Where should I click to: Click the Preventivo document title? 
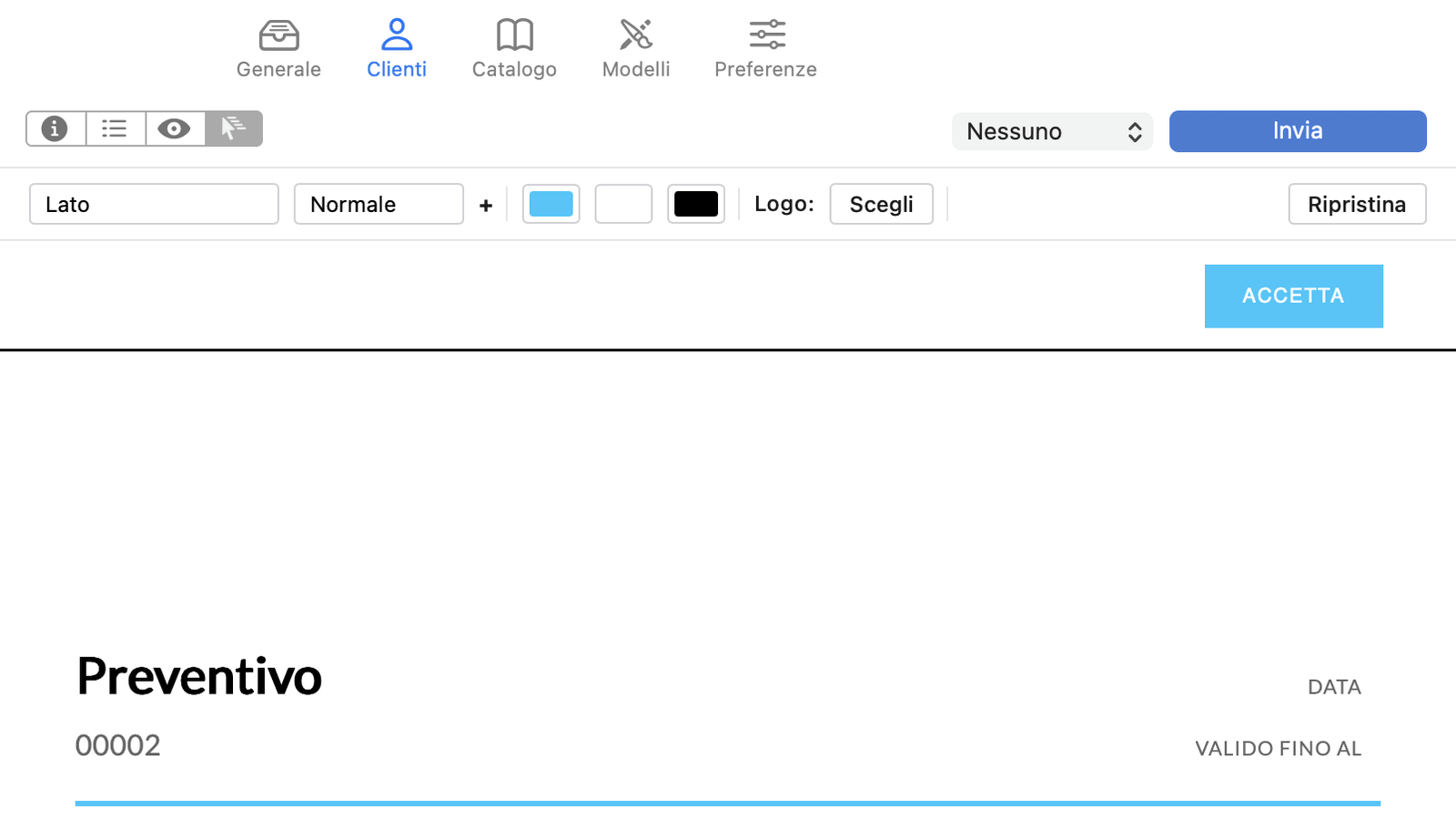click(199, 676)
